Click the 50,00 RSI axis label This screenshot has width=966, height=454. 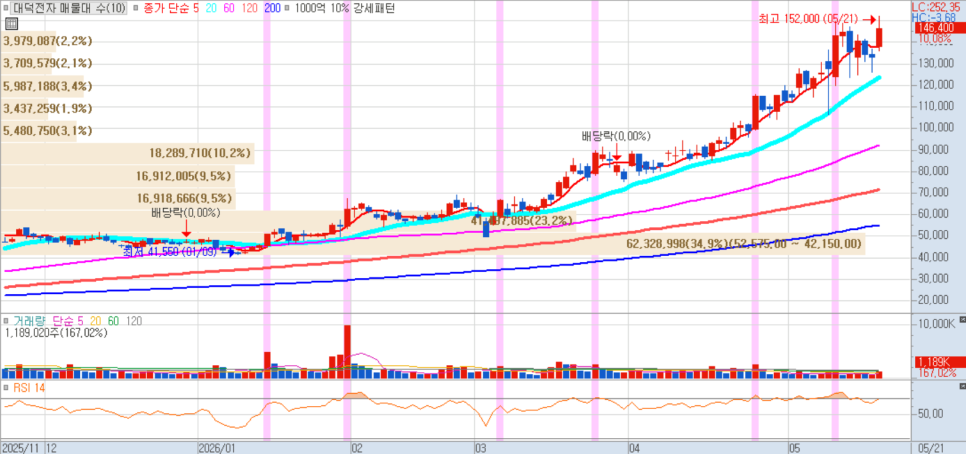tap(931, 414)
